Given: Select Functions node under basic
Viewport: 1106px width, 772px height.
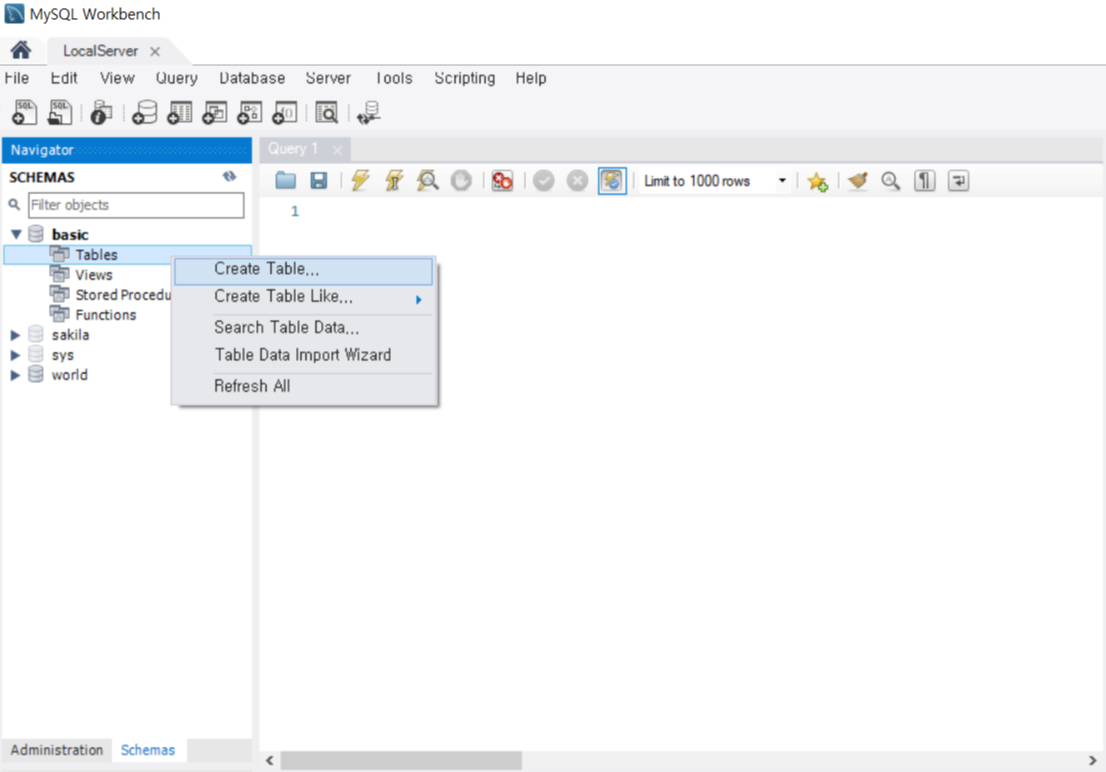Looking at the screenshot, I should pyautogui.click(x=106, y=315).
